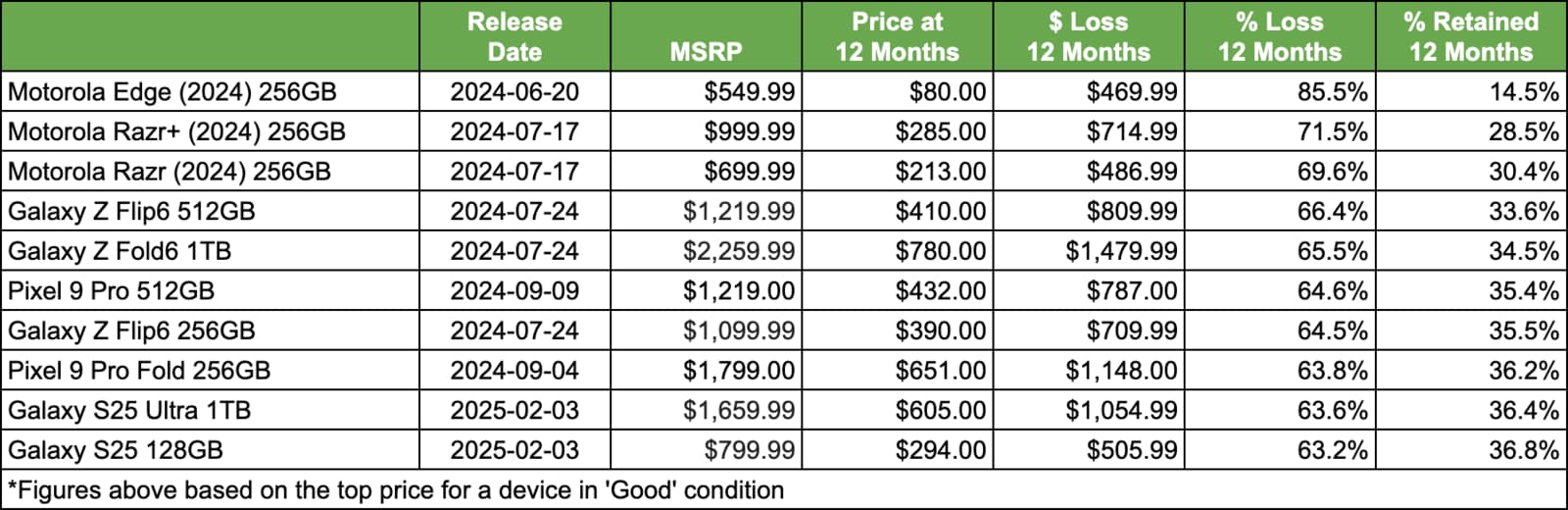This screenshot has width=1568, height=510.
Task: Select the Pixel 9 Pro Fold 256GB cell
Action: 210,371
